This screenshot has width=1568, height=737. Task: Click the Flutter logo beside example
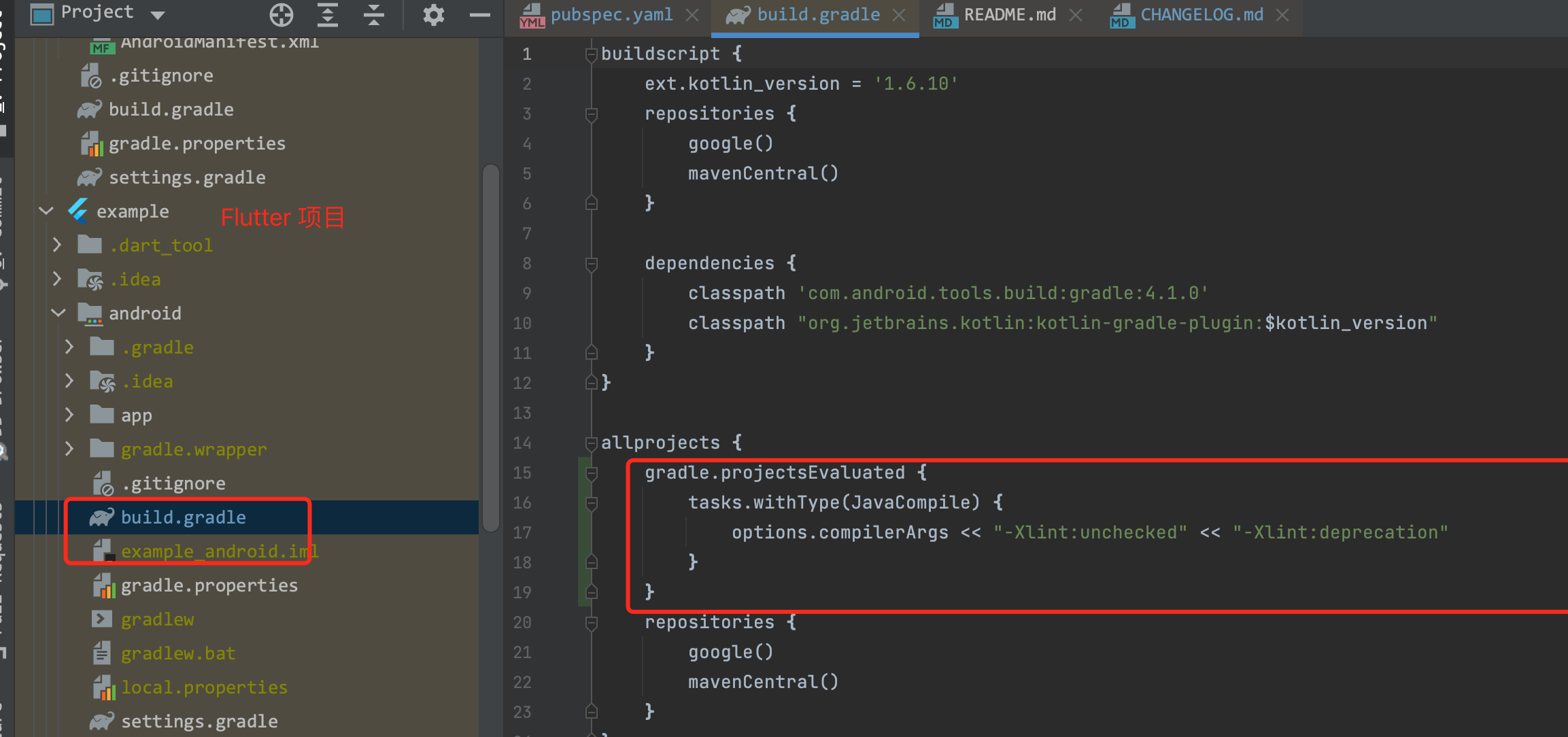[78, 211]
